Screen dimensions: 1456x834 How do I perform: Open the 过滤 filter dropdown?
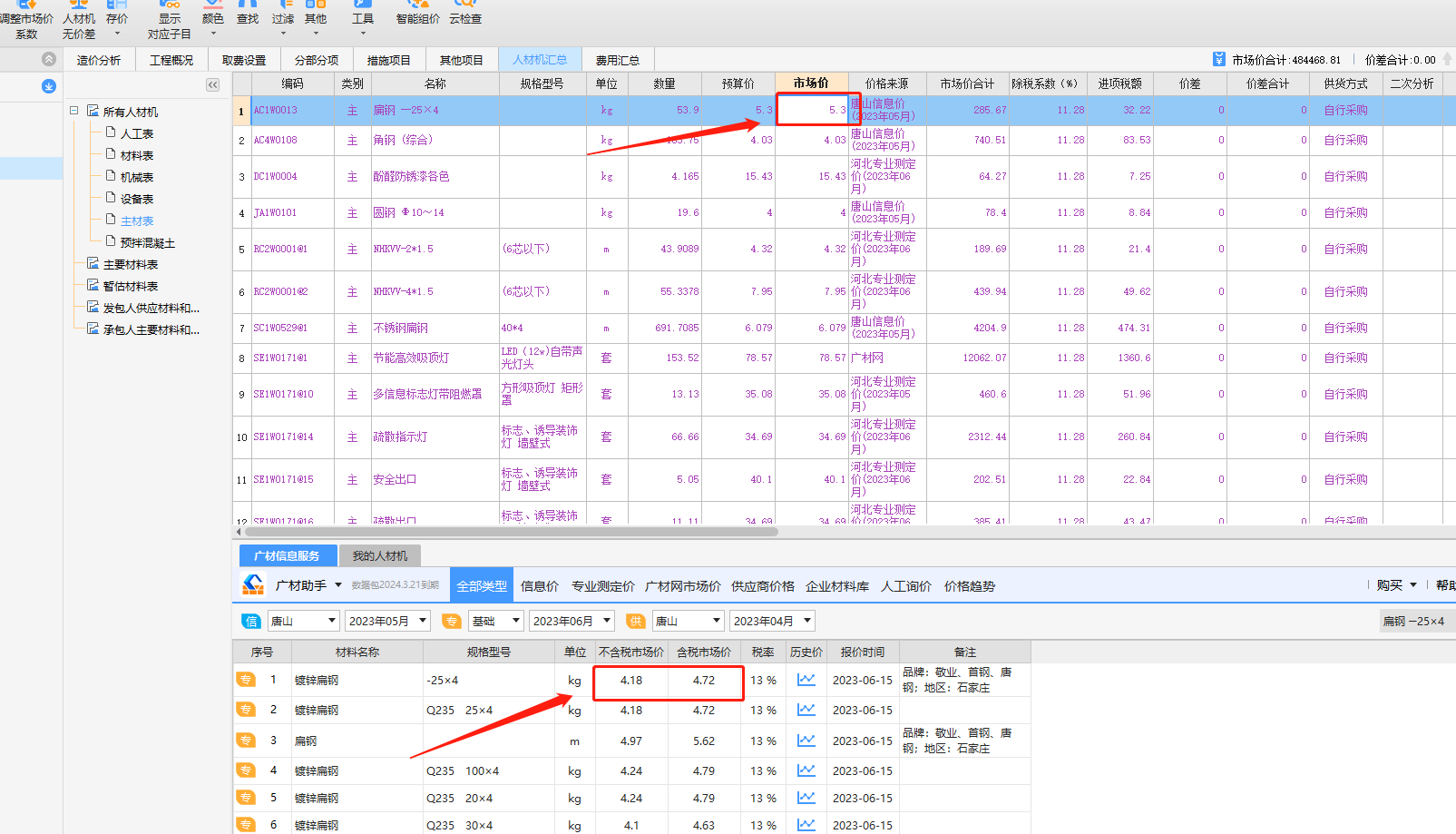(283, 34)
